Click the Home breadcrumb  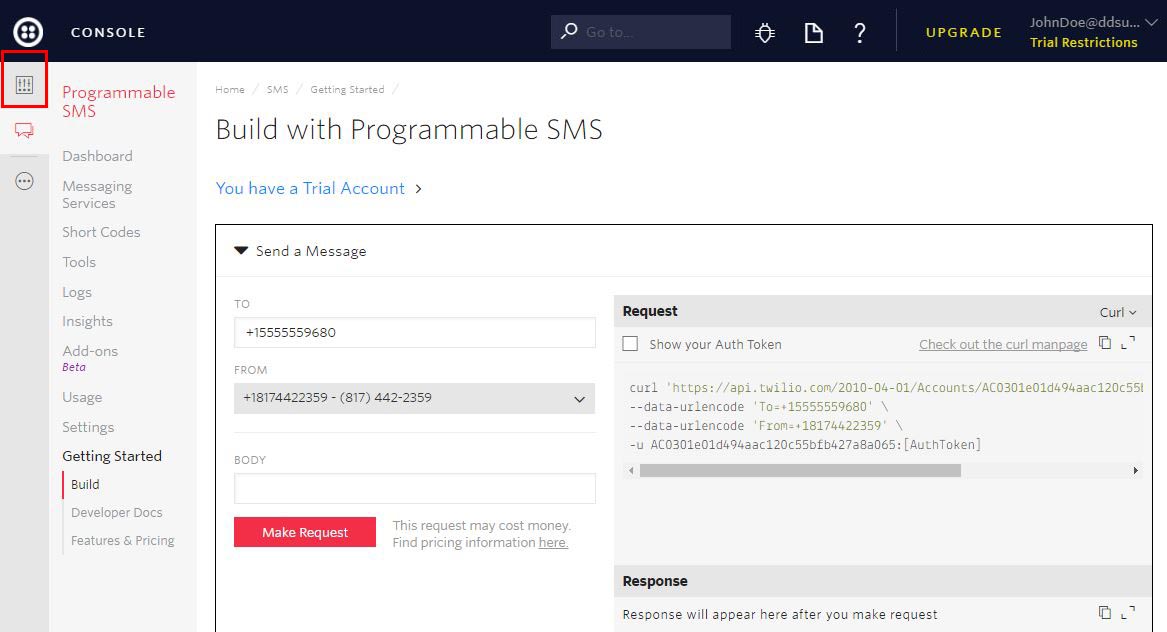coord(230,89)
